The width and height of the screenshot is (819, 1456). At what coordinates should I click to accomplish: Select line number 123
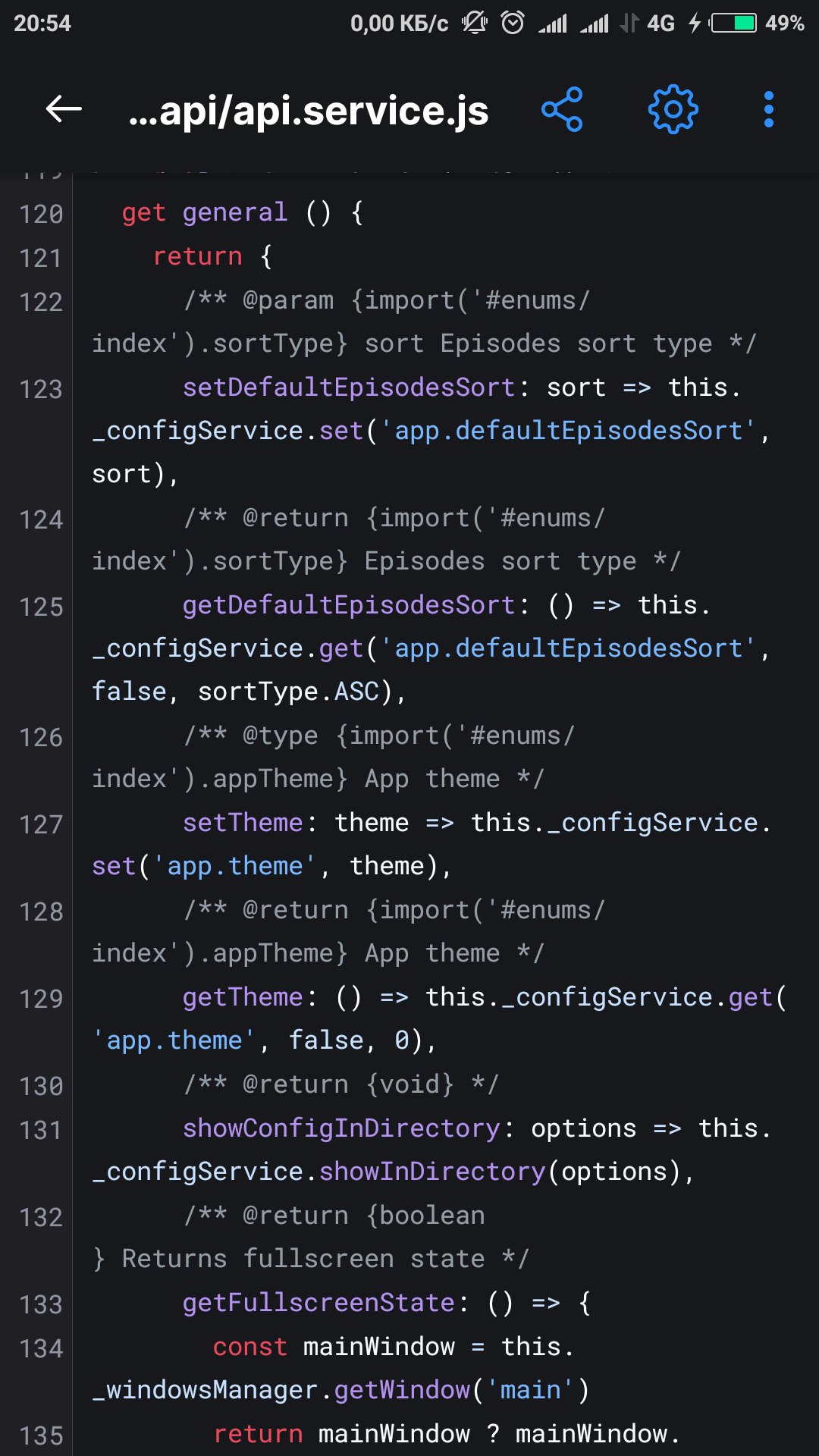[41, 390]
